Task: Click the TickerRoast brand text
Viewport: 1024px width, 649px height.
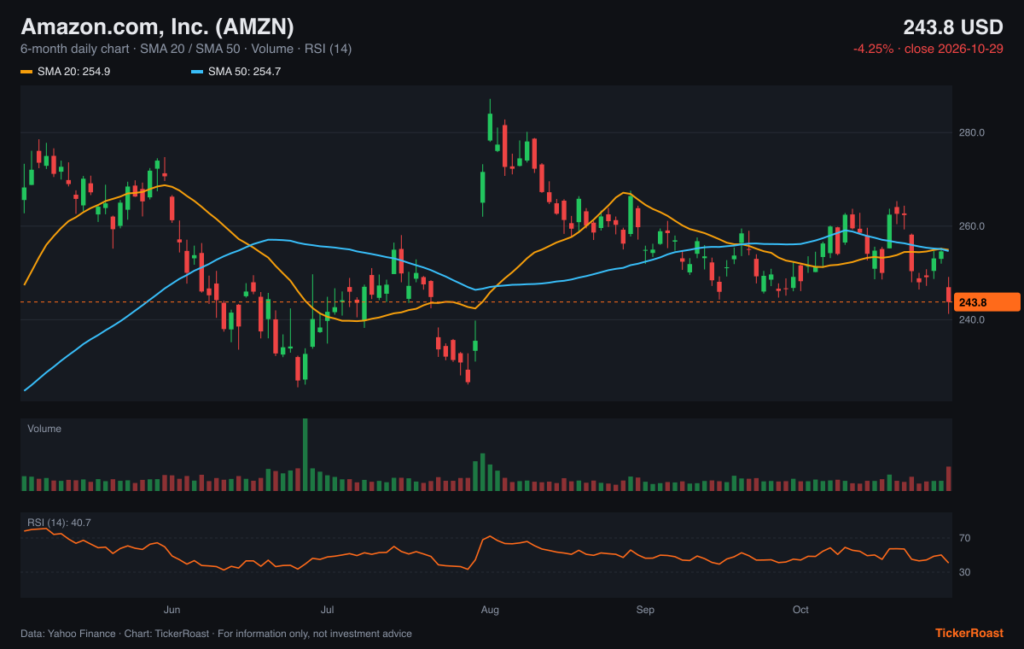Action: (969, 633)
